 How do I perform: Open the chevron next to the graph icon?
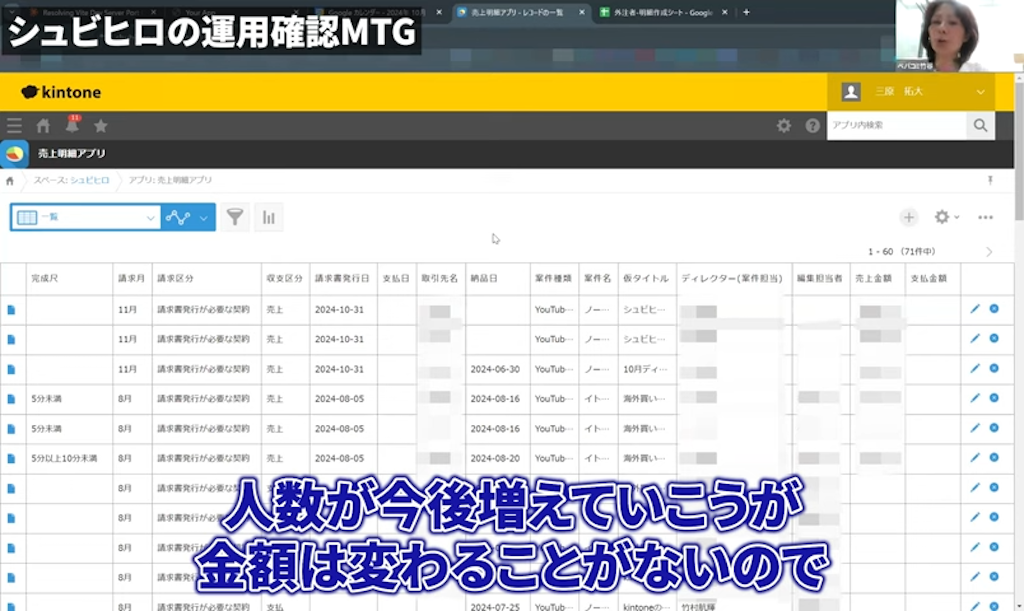(203, 216)
